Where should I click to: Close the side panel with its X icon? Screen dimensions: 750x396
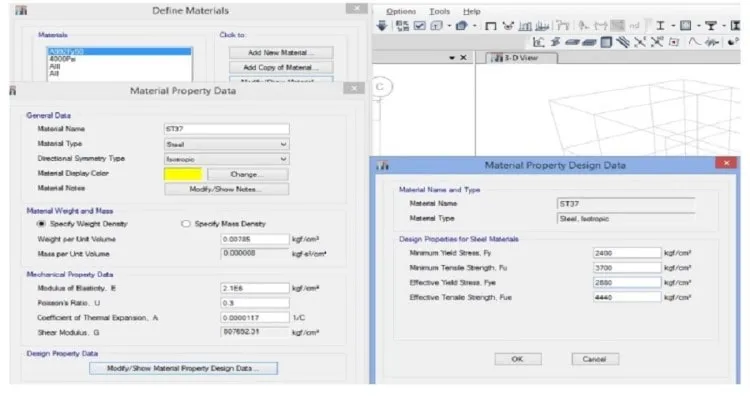pyautogui.click(x=463, y=57)
